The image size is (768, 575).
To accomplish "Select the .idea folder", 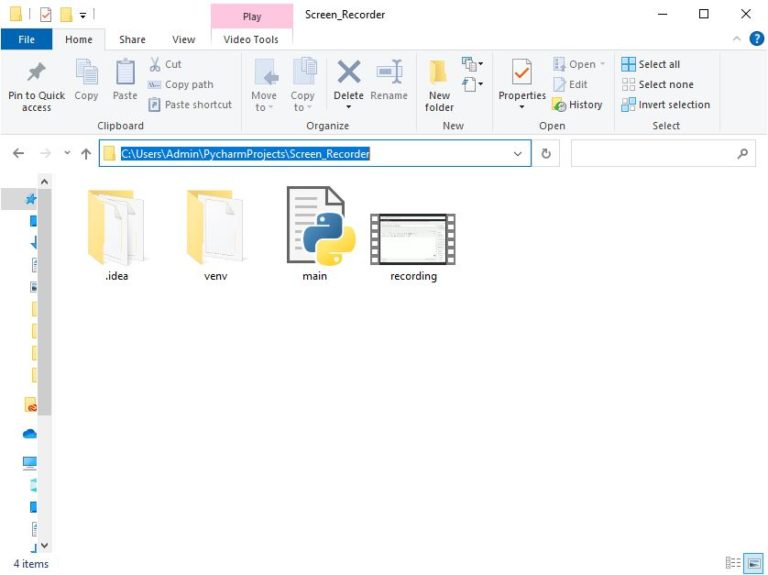I will (117, 234).
